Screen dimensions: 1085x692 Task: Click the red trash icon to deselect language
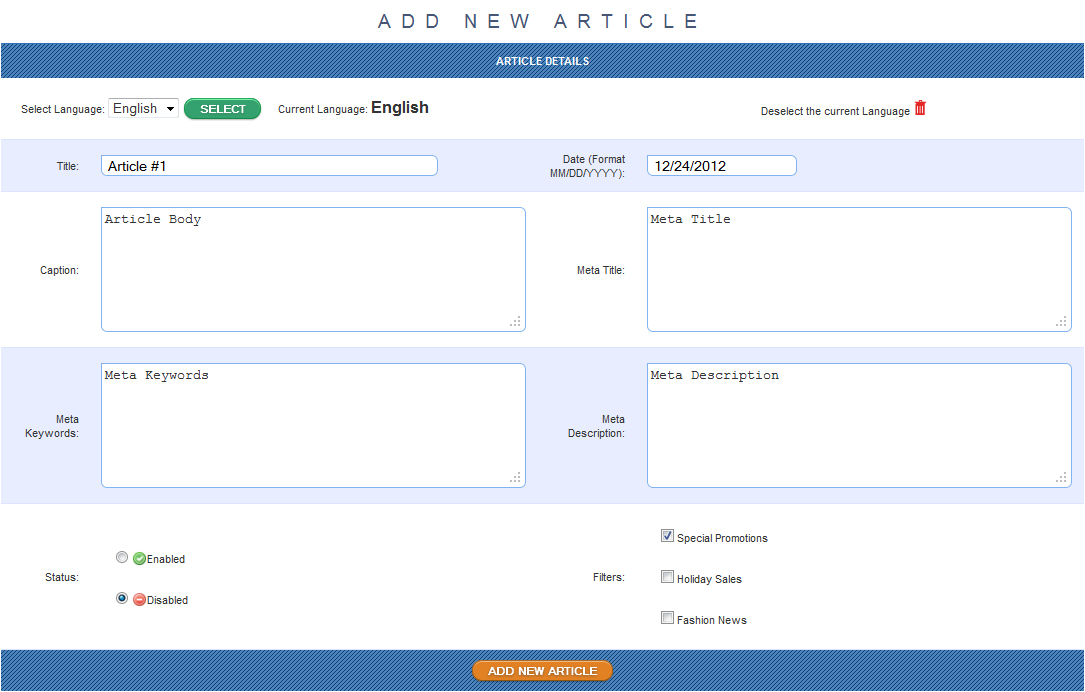(920, 108)
